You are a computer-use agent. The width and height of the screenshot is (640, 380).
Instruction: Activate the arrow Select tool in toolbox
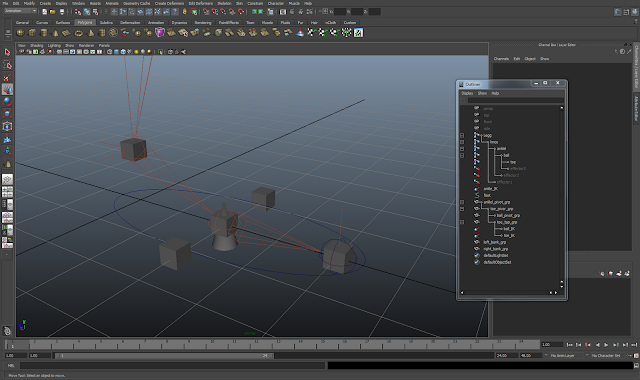tap(7, 52)
